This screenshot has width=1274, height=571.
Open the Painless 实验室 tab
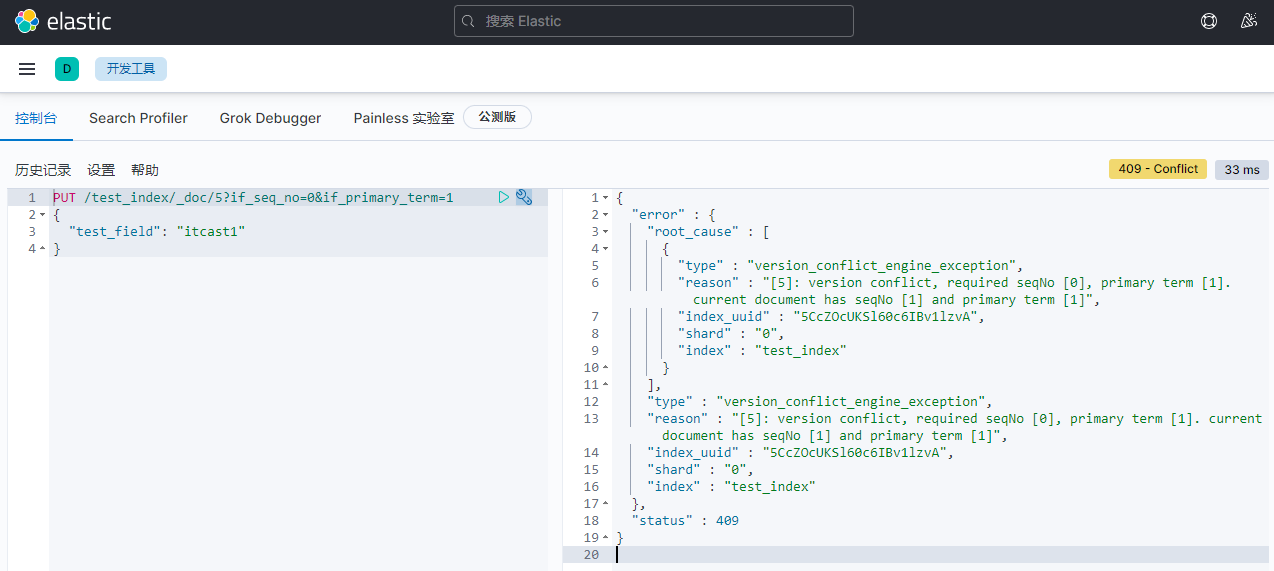[404, 118]
